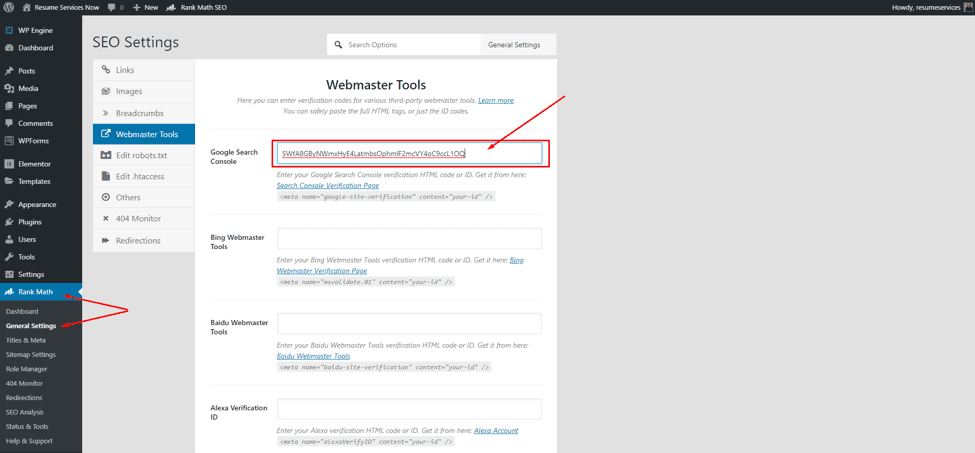The height and width of the screenshot is (453, 975).
Task: Open Sitemap Settings submenu item
Action: 30,354
